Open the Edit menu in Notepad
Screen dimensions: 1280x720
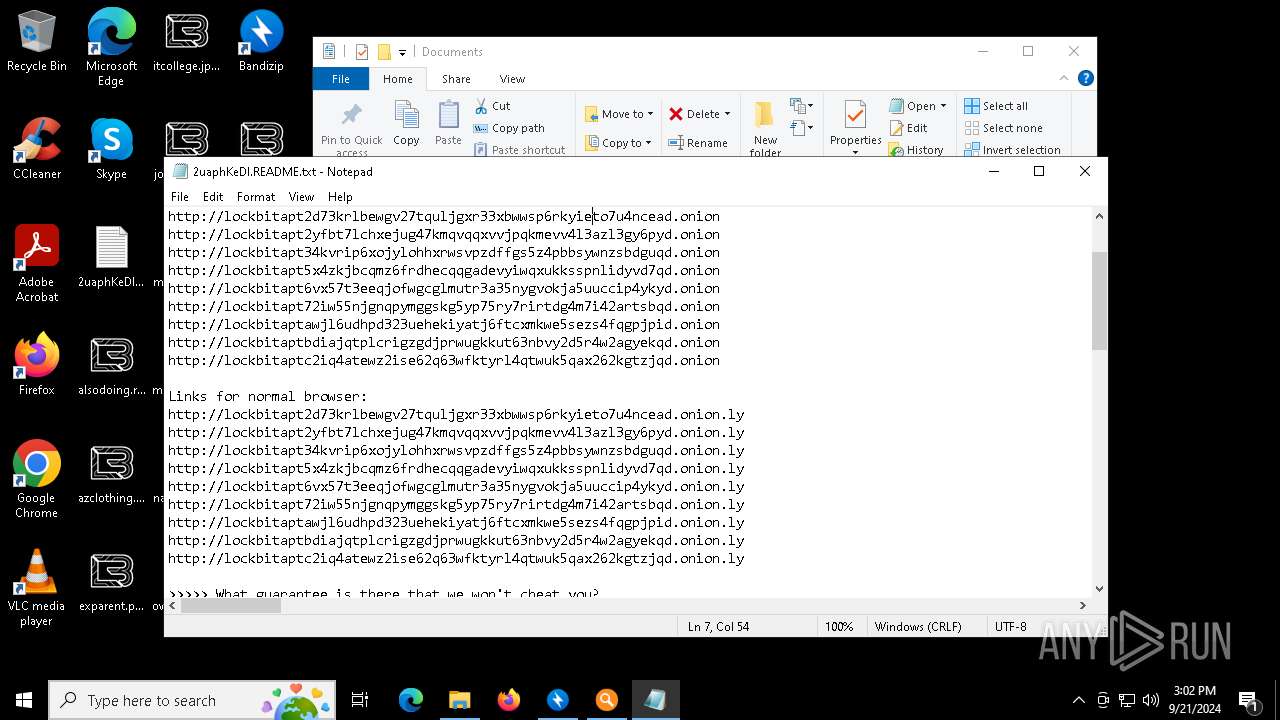(213, 197)
